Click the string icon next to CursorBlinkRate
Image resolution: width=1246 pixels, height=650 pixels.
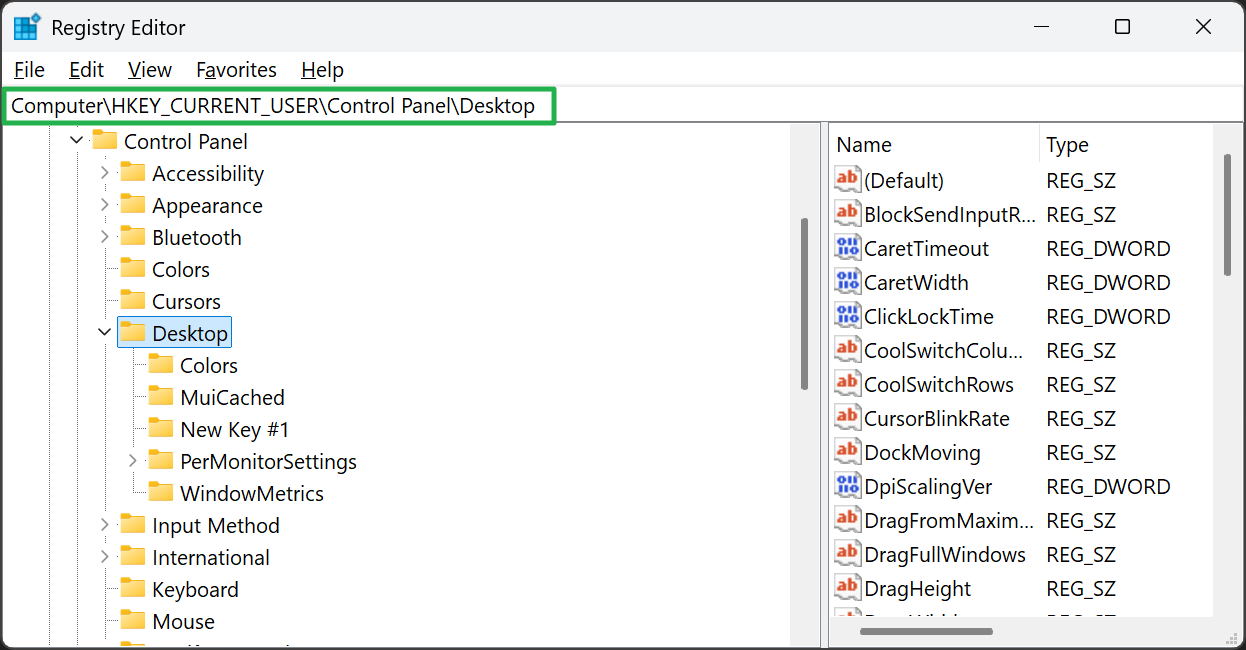[x=847, y=418]
